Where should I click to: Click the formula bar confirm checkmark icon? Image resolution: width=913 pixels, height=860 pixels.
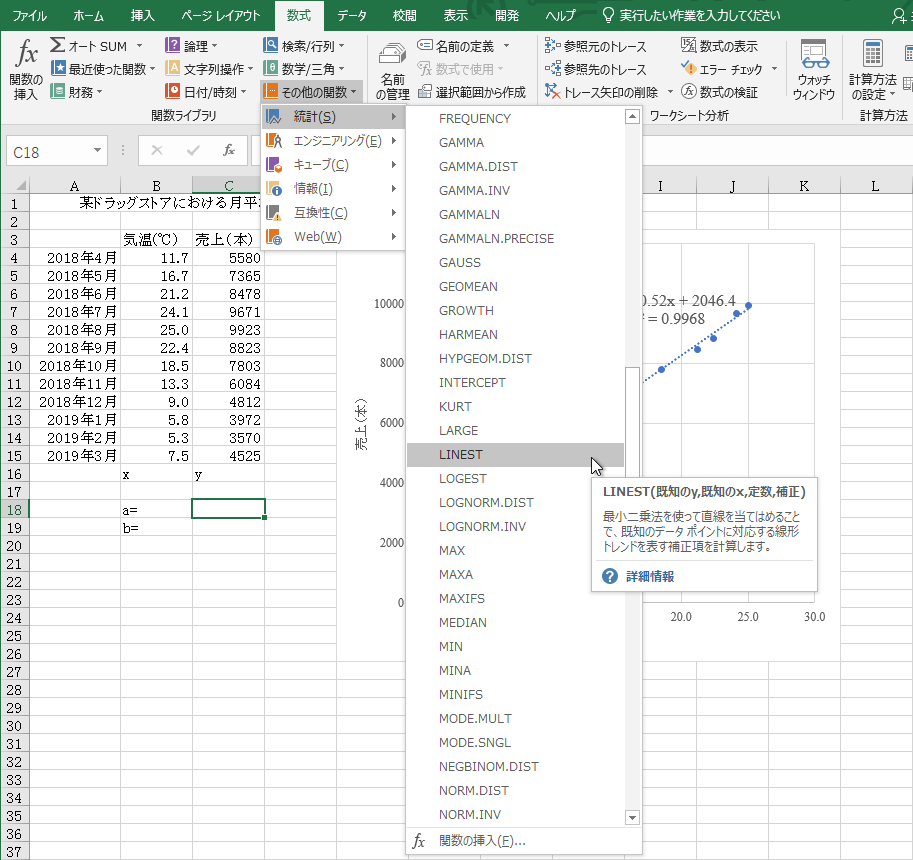pos(193,151)
